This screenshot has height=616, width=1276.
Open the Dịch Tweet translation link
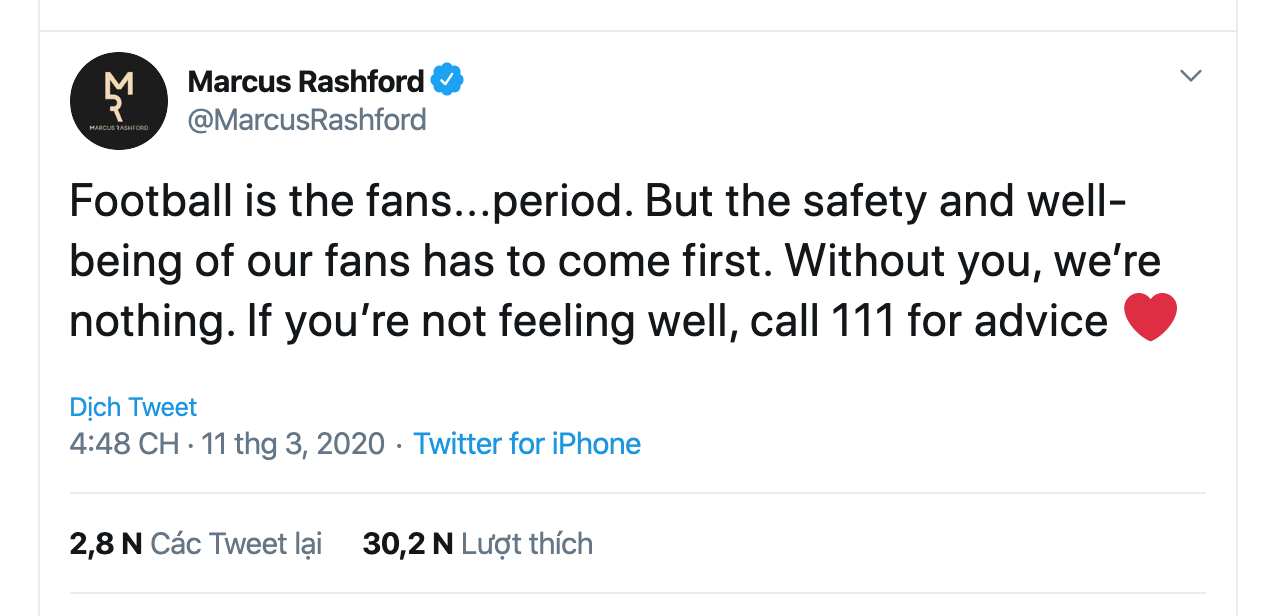(x=133, y=407)
